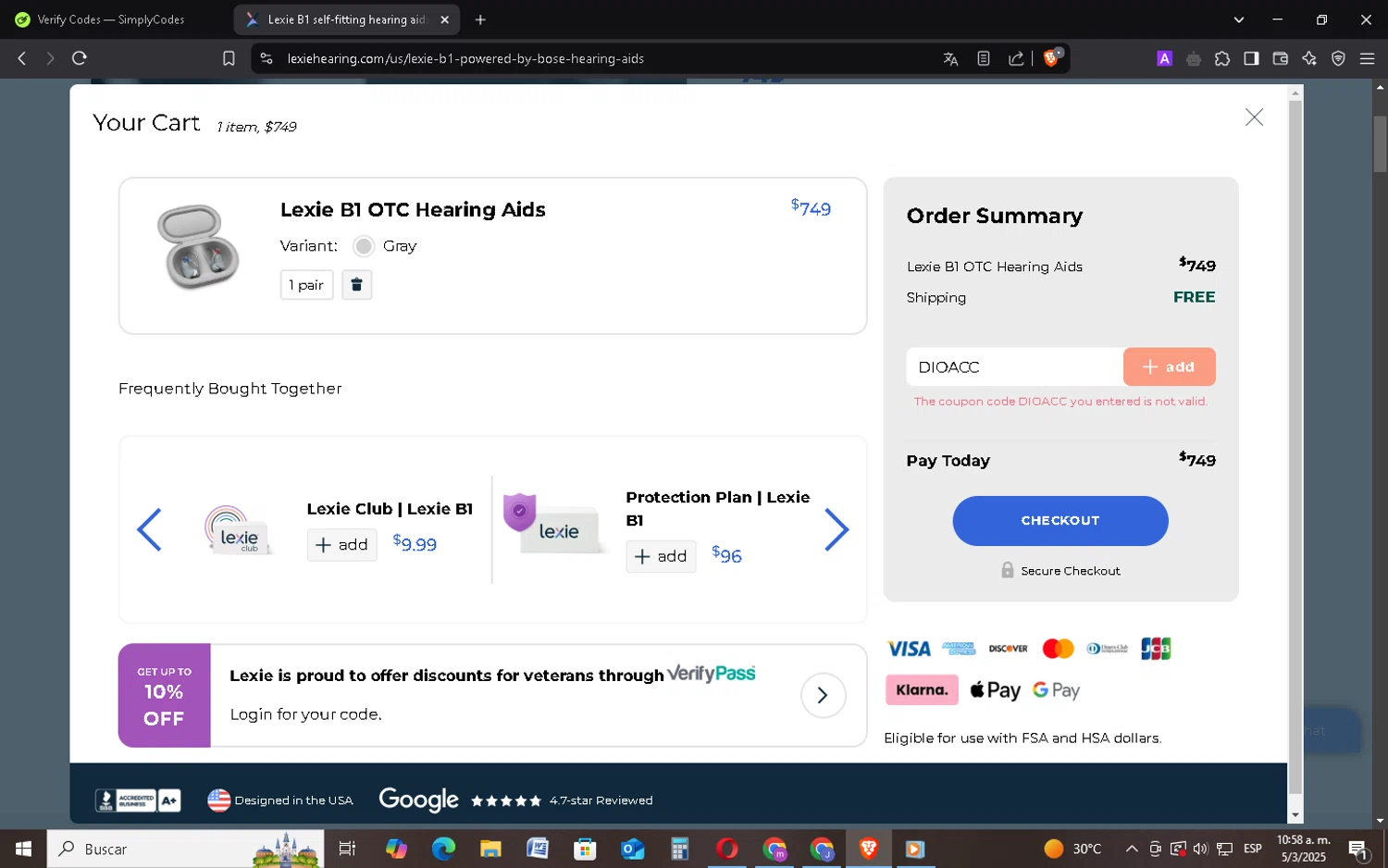Go back to the previous page
The height and width of the screenshot is (868, 1388).
22,58
